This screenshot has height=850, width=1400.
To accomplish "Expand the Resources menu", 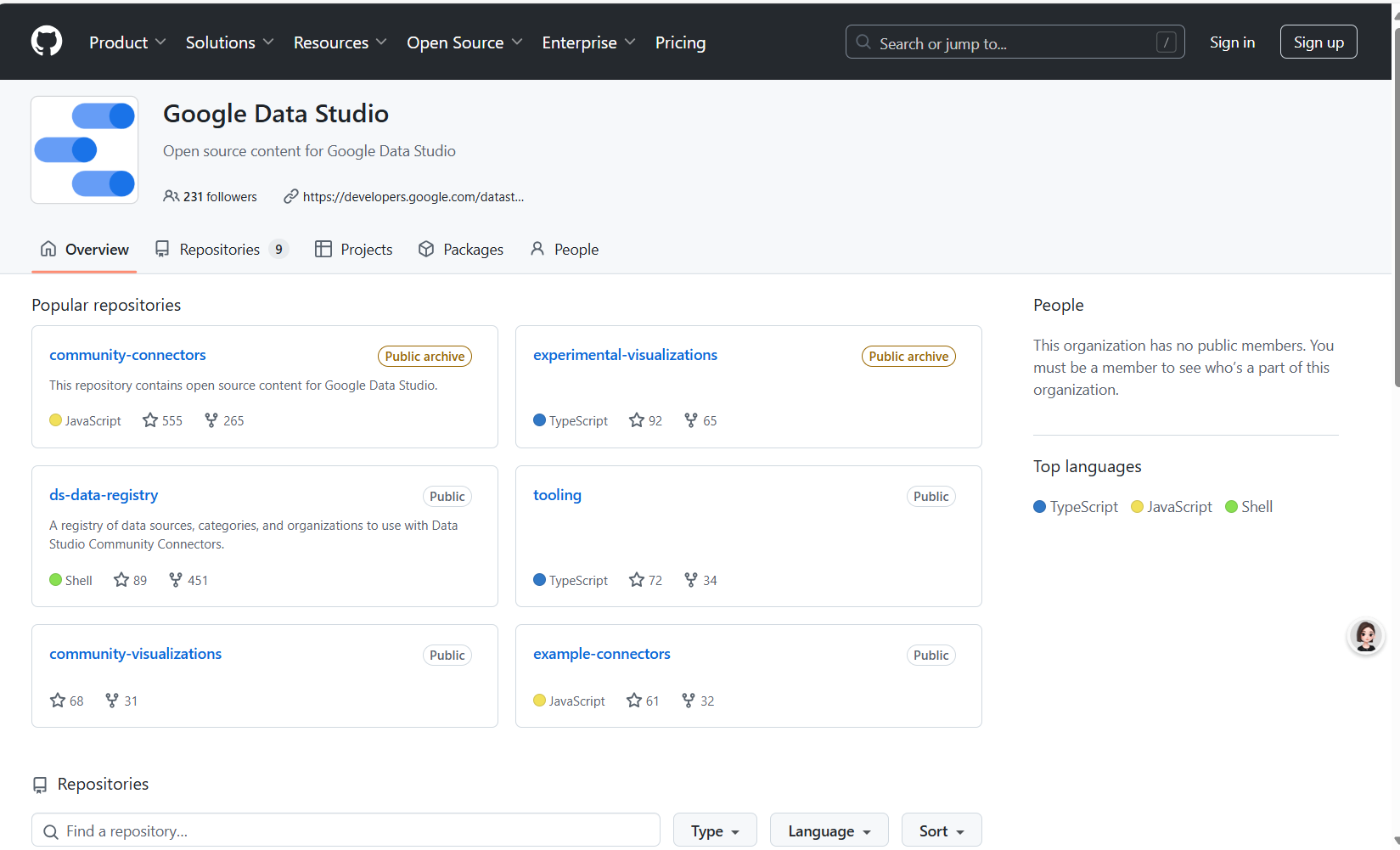I will pos(340,42).
